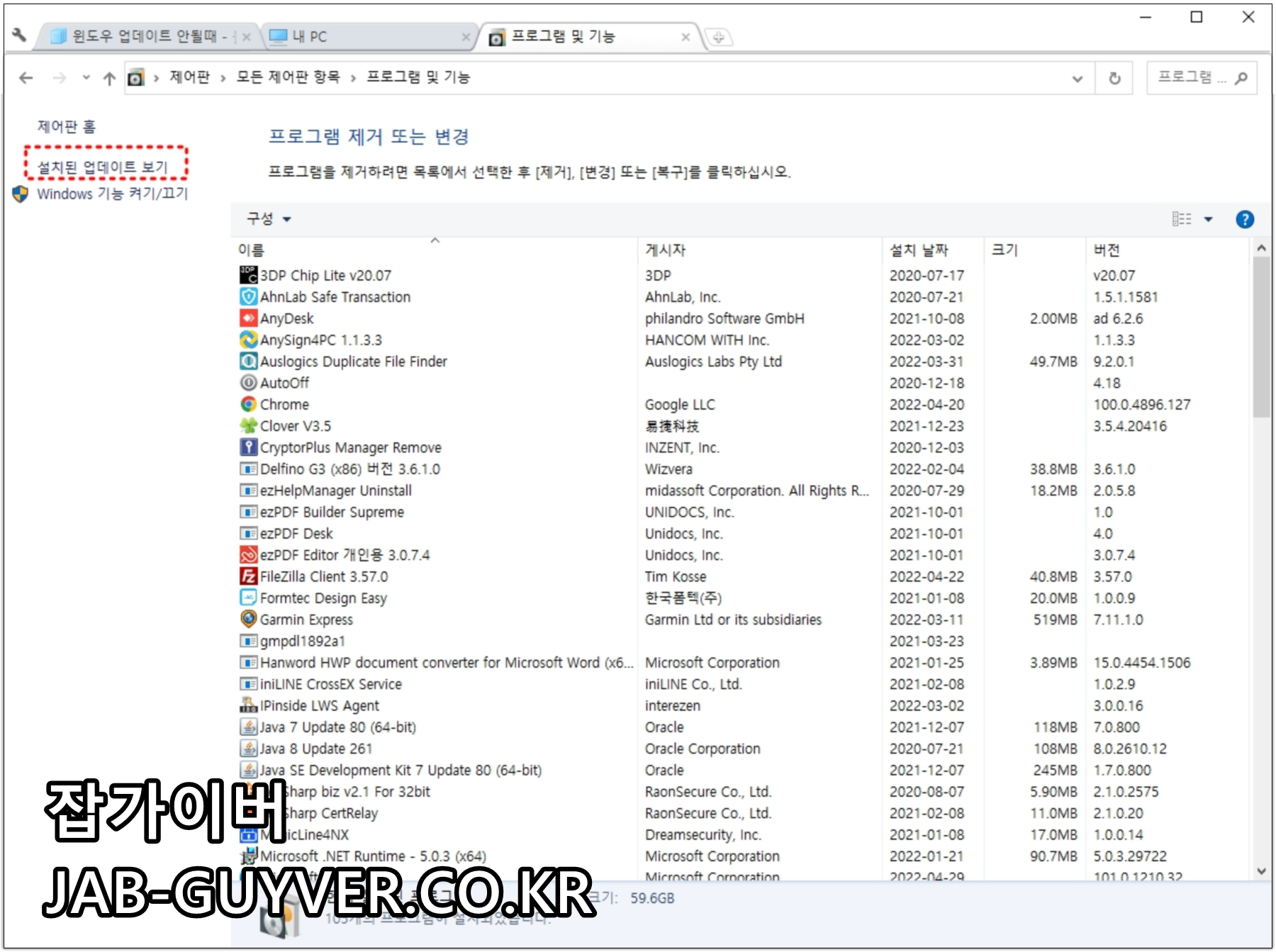Select the CryptorPlus Manager Remove icon
The image size is (1276, 952).
pyautogui.click(x=248, y=447)
